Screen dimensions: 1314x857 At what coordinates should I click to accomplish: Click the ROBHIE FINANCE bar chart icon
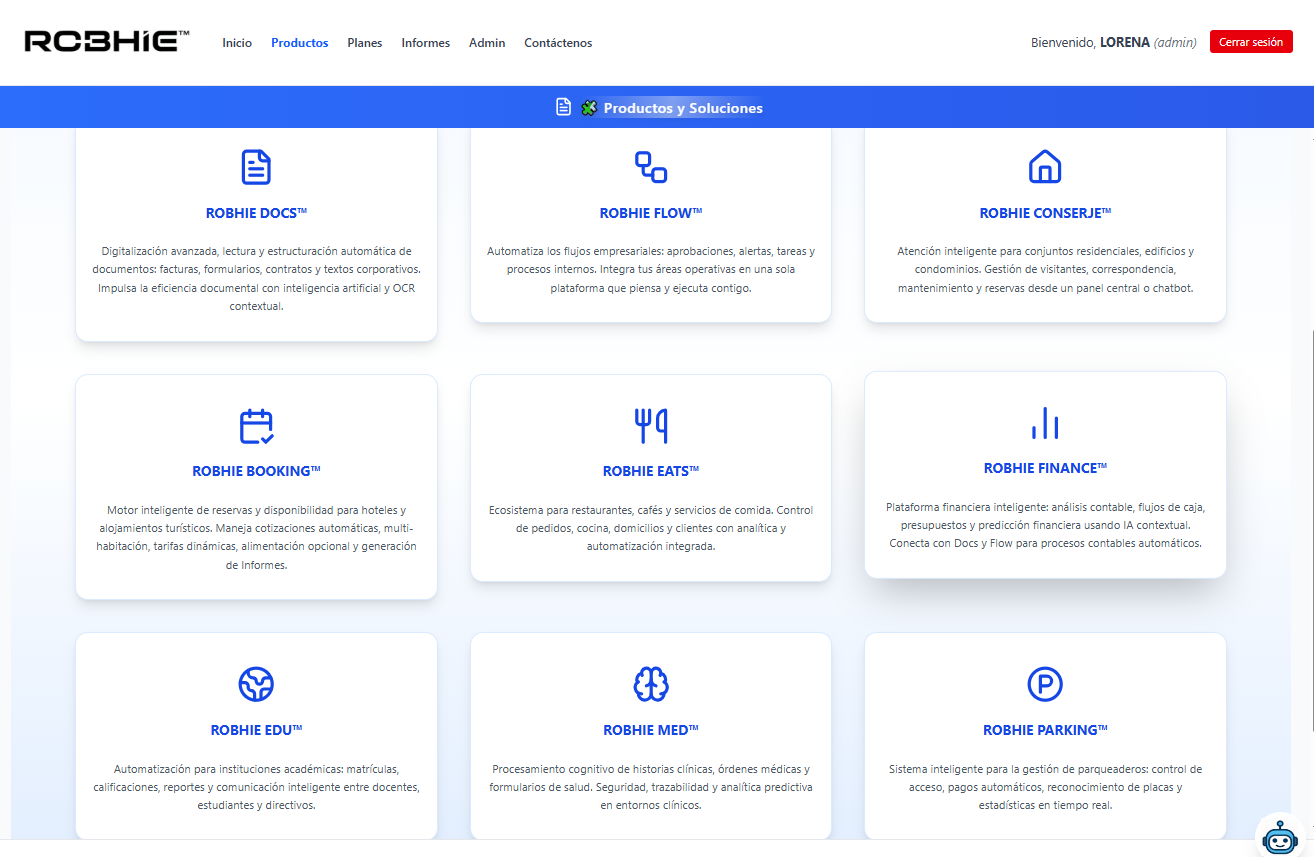(1045, 423)
